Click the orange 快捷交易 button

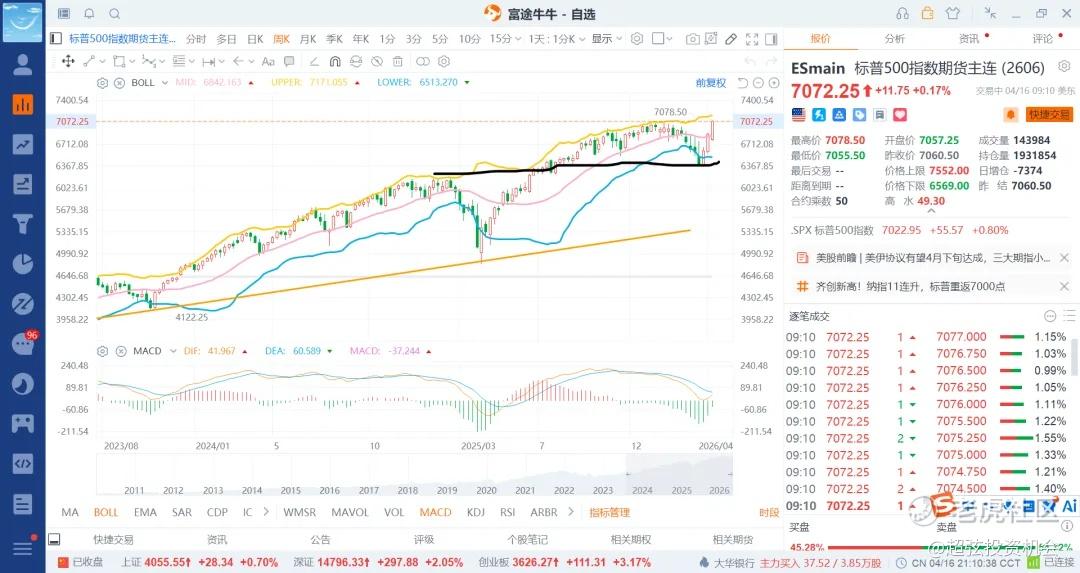click(x=1049, y=114)
